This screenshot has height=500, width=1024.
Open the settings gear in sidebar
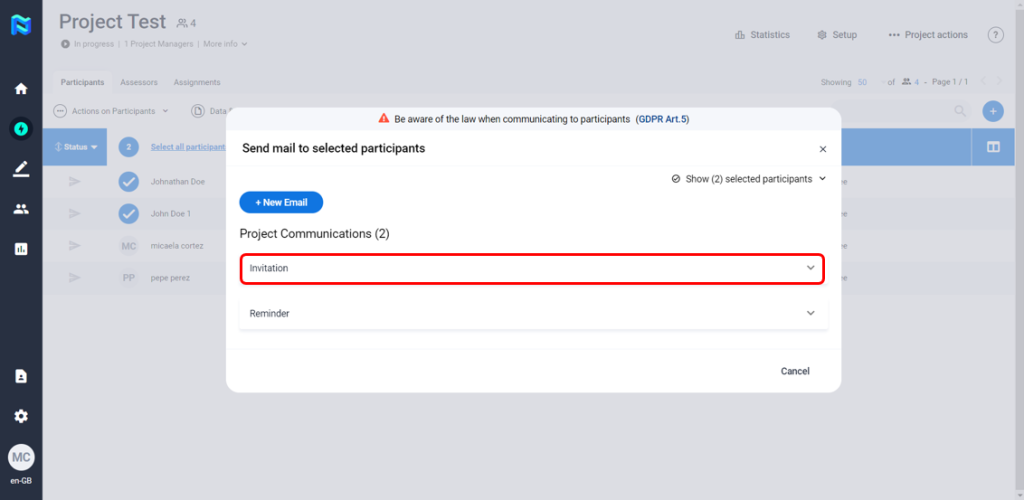[21, 416]
